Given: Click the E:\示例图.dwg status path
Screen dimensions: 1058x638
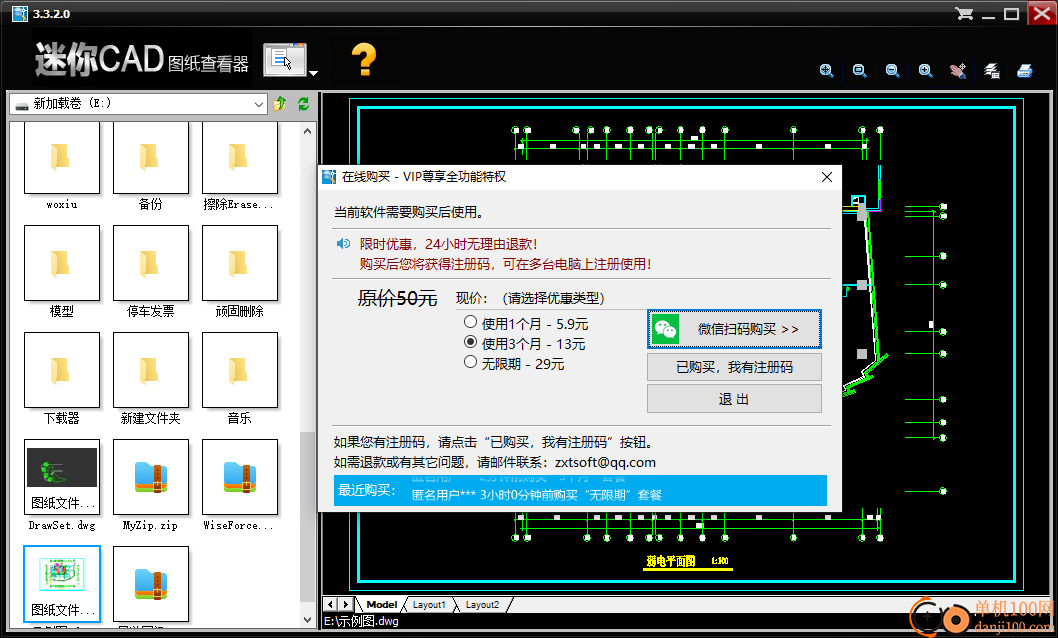Looking at the screenshot, I should click(361, 621).
